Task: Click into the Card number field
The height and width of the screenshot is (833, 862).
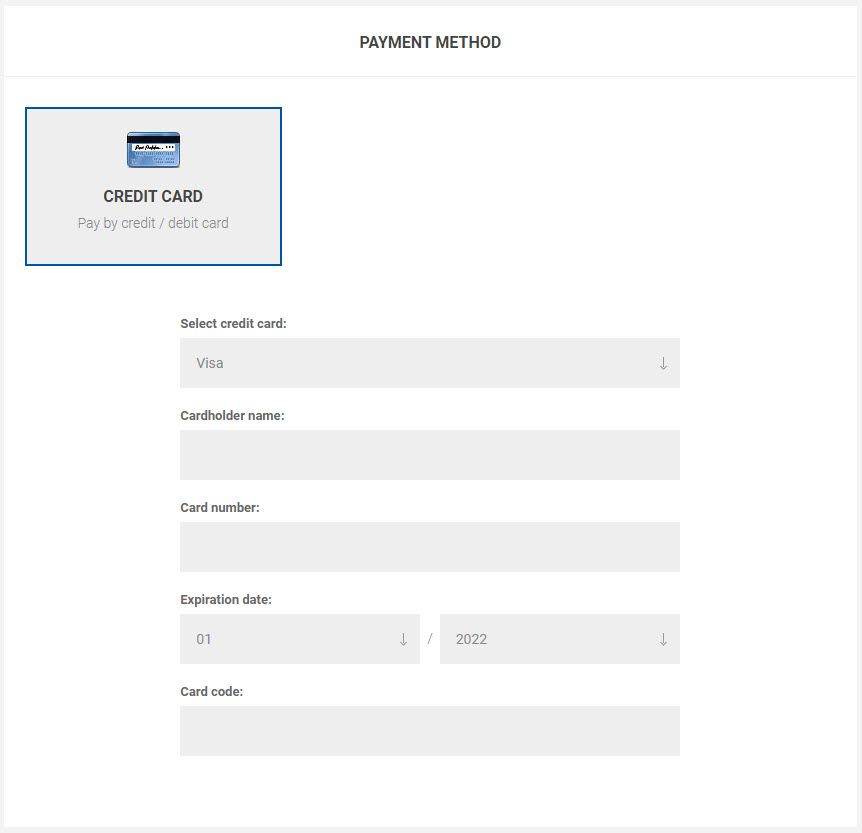Action: click(x=429, y=547)
